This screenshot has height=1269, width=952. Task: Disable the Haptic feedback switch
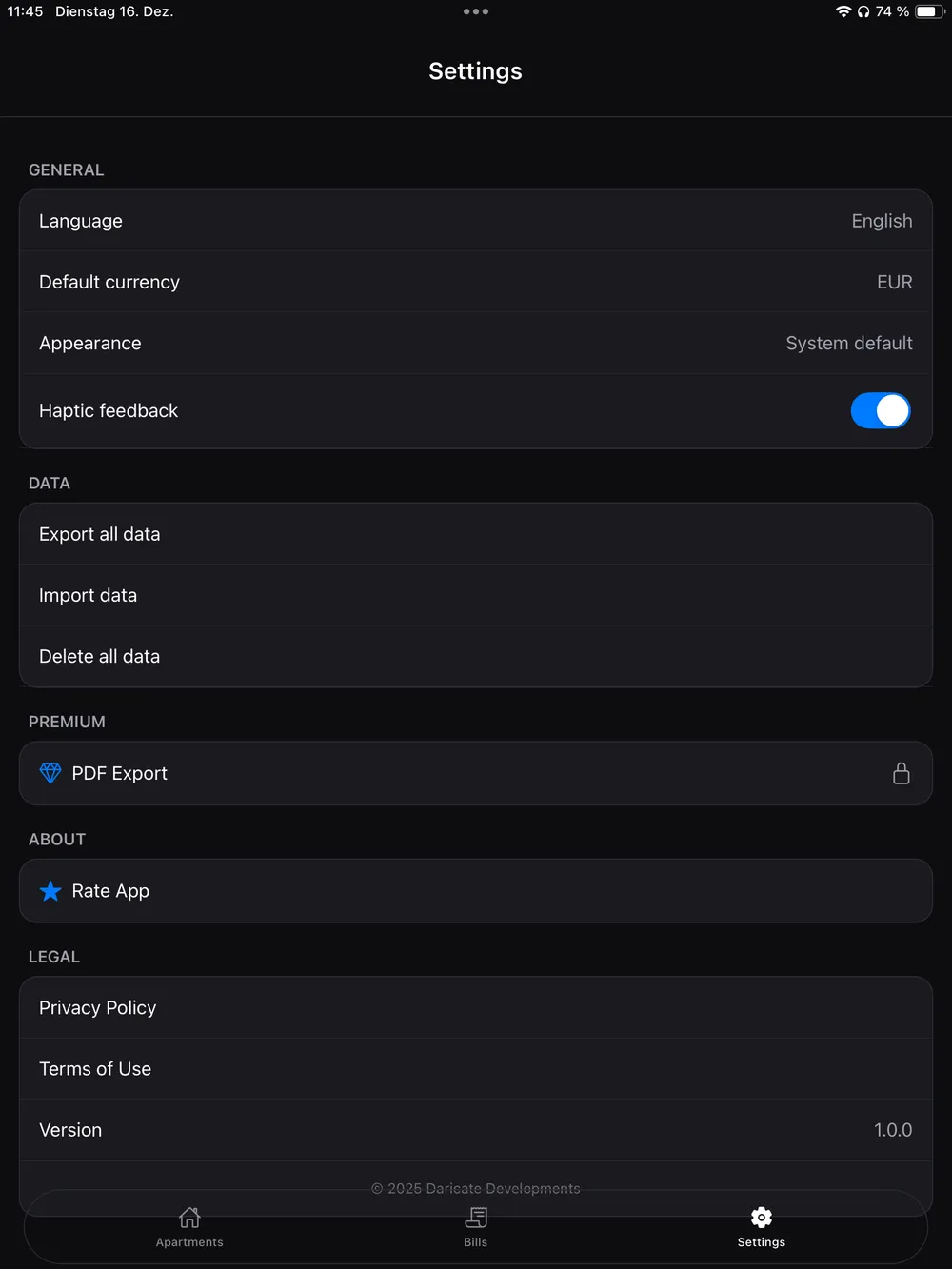pos(880,411)
